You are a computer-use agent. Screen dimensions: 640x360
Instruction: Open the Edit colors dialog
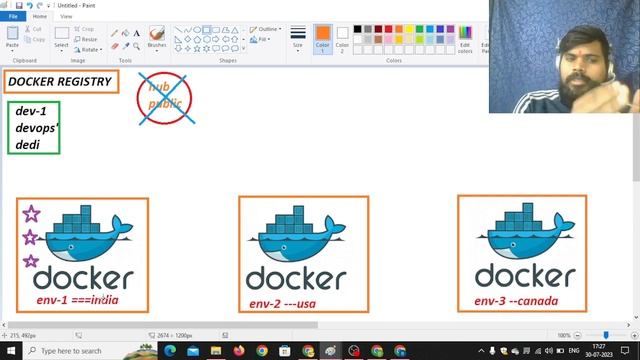(x=465, y=39)
